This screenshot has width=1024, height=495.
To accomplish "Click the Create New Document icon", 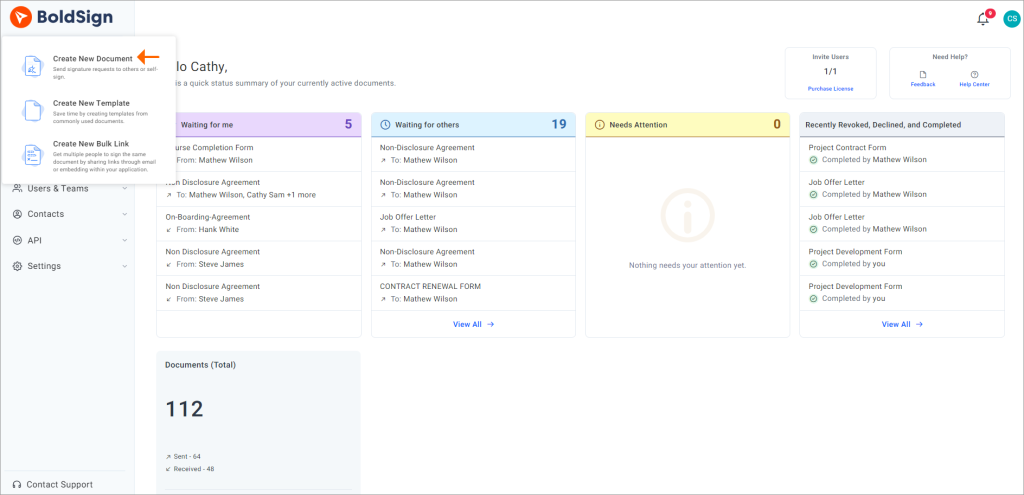I will click(34, 66).
